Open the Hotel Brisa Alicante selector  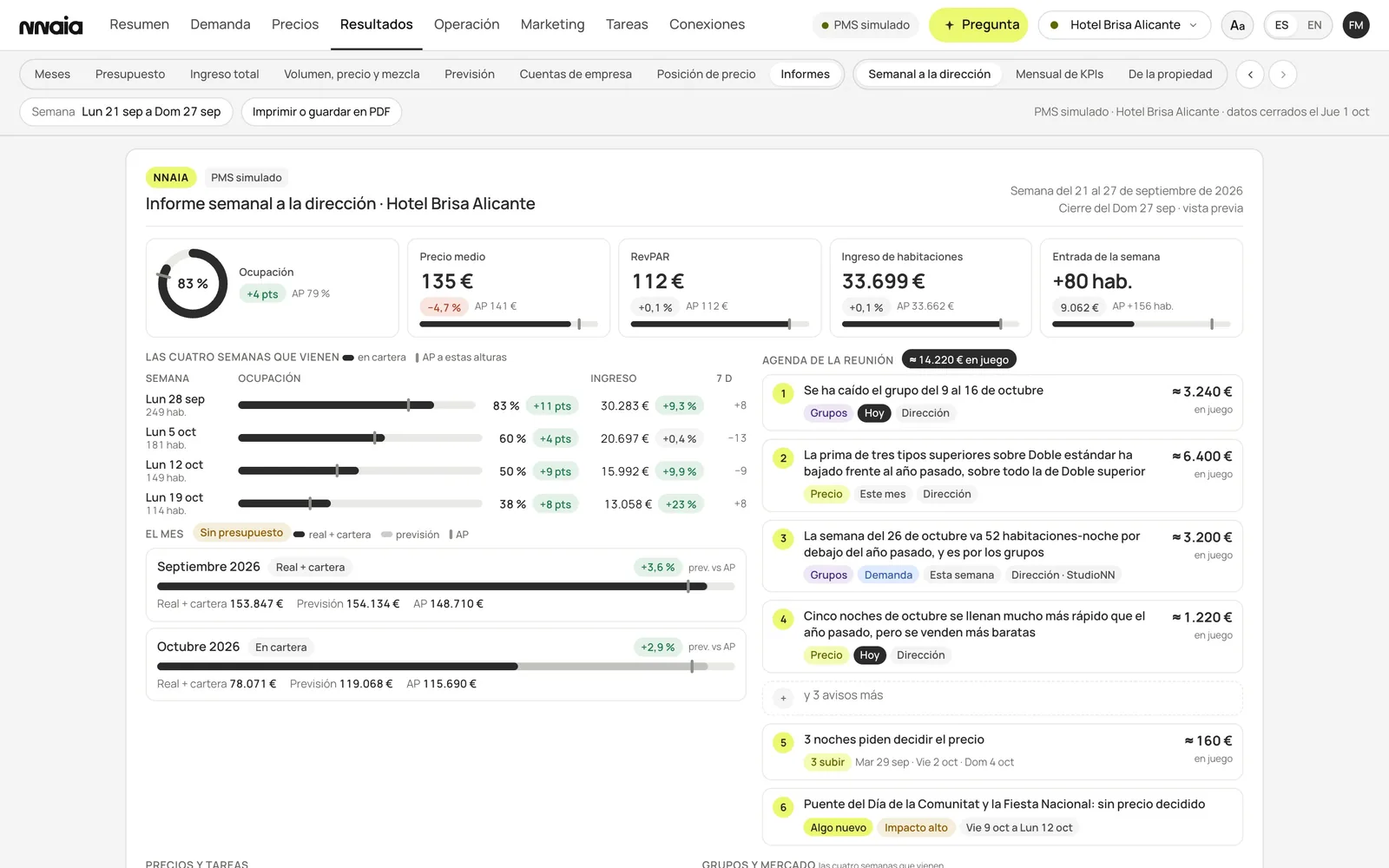pos(1125,25)
